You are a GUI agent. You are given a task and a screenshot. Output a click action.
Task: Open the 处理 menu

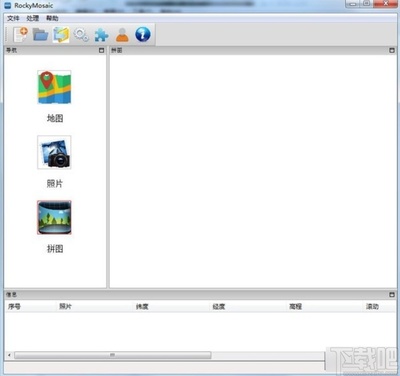point(33,18)
